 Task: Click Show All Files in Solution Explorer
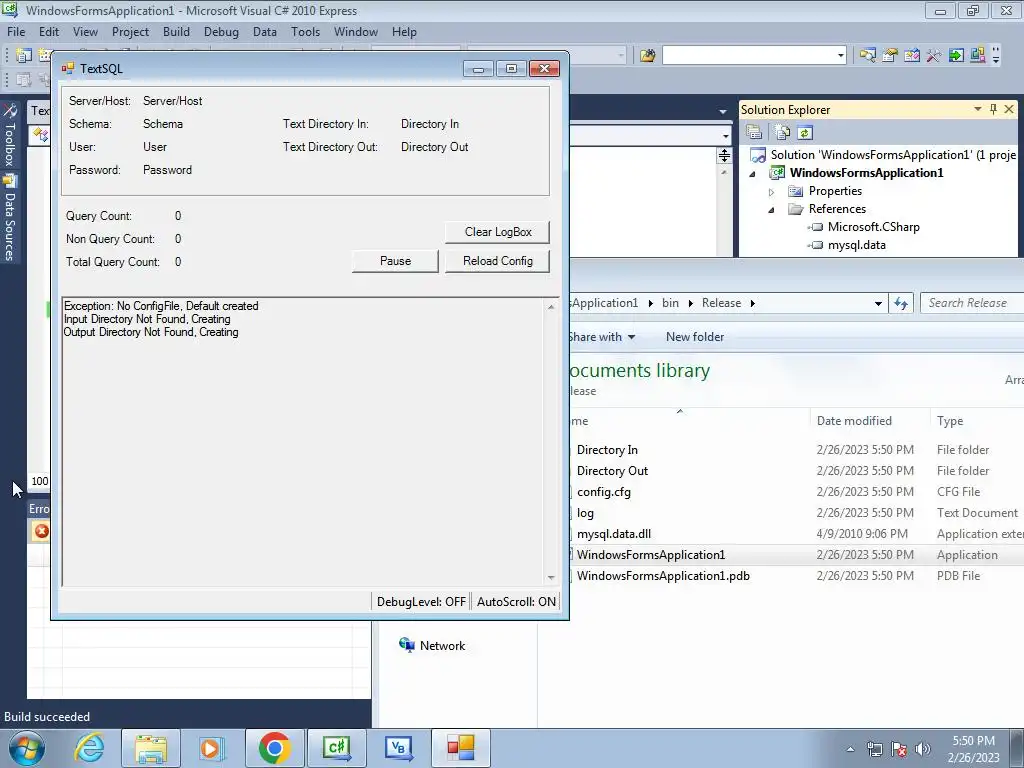click(x=782, y=133)
